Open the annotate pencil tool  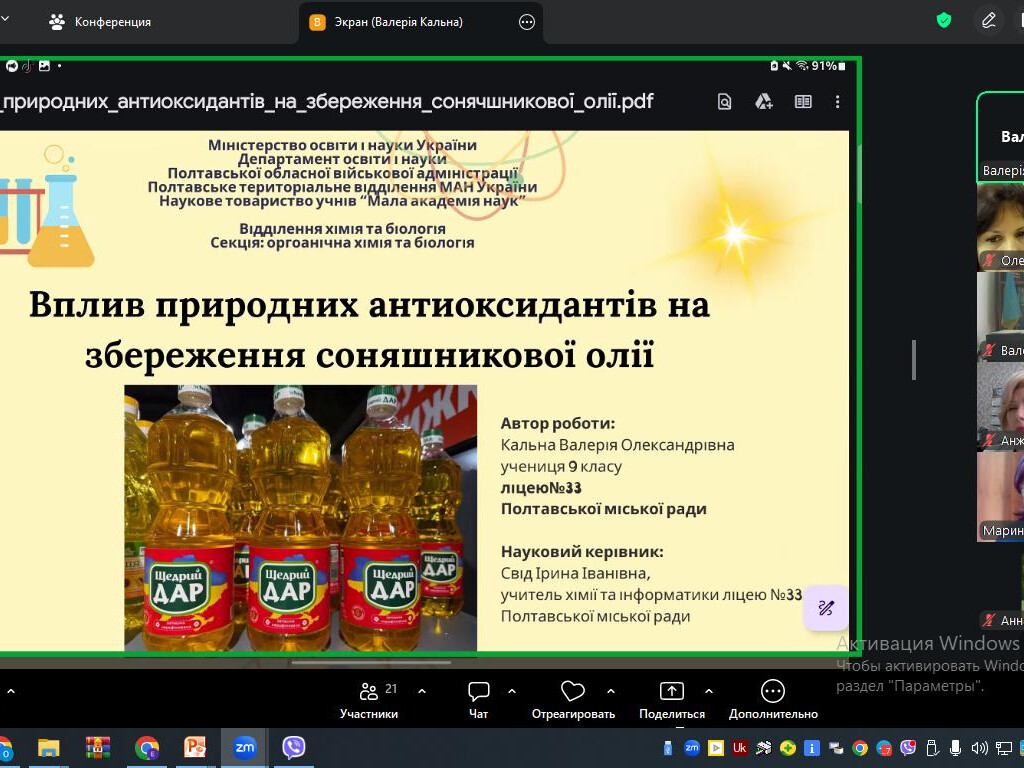[x=989, y=20]
